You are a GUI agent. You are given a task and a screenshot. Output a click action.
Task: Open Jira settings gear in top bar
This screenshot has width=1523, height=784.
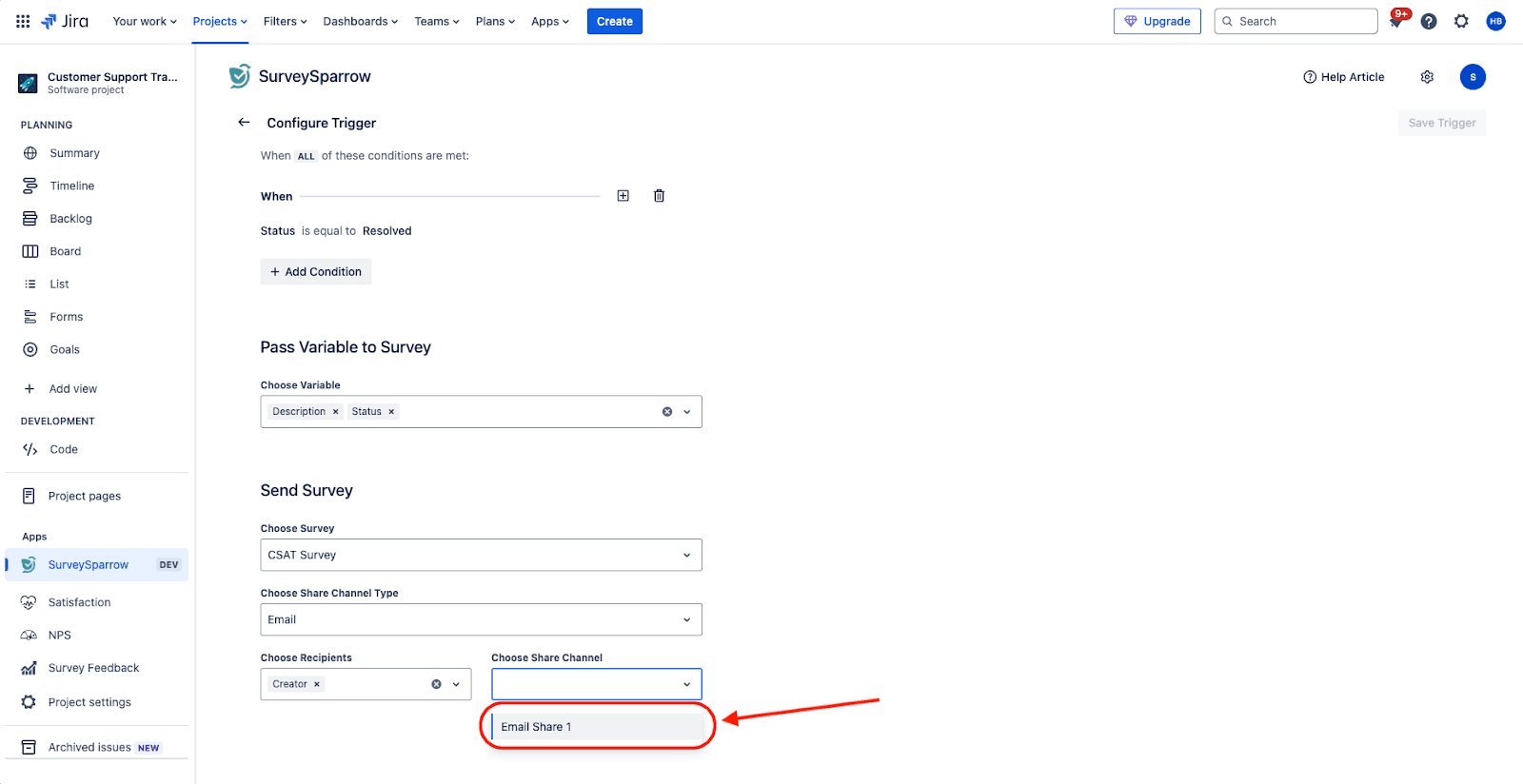(x=1461, y=21)
